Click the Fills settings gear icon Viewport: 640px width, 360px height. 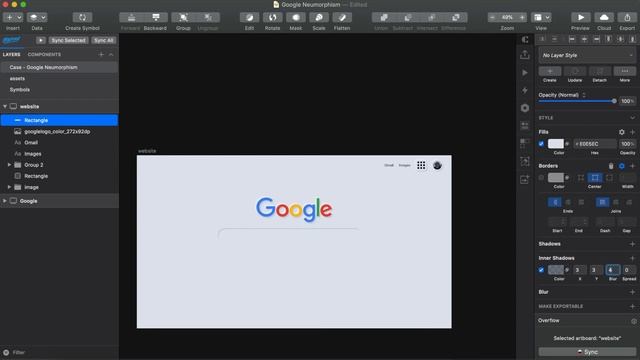622,132
